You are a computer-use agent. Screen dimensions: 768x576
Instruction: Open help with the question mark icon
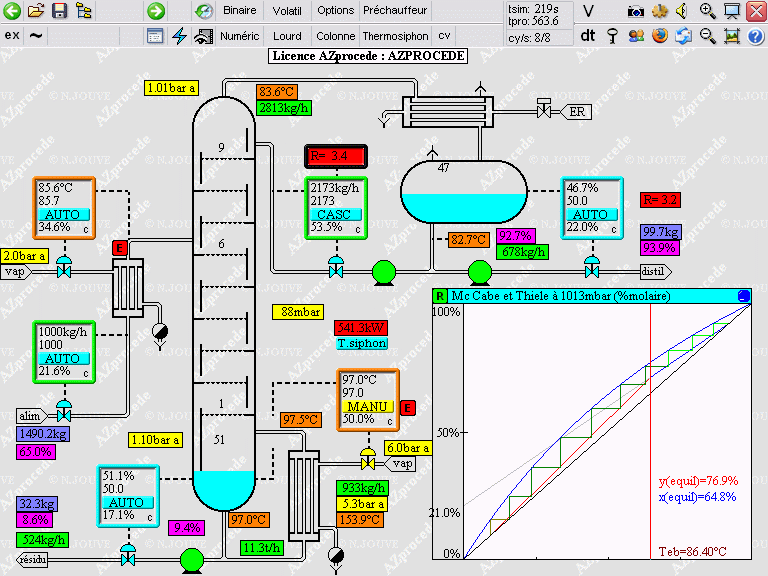[755, 36]
